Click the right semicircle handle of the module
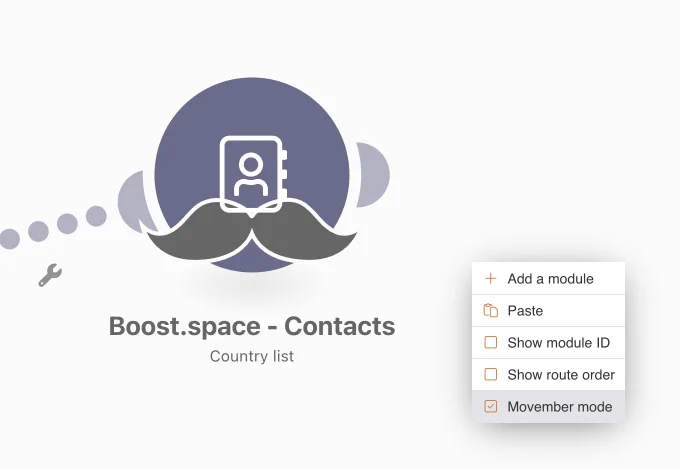The image size is (680, 469). [373, 175]
